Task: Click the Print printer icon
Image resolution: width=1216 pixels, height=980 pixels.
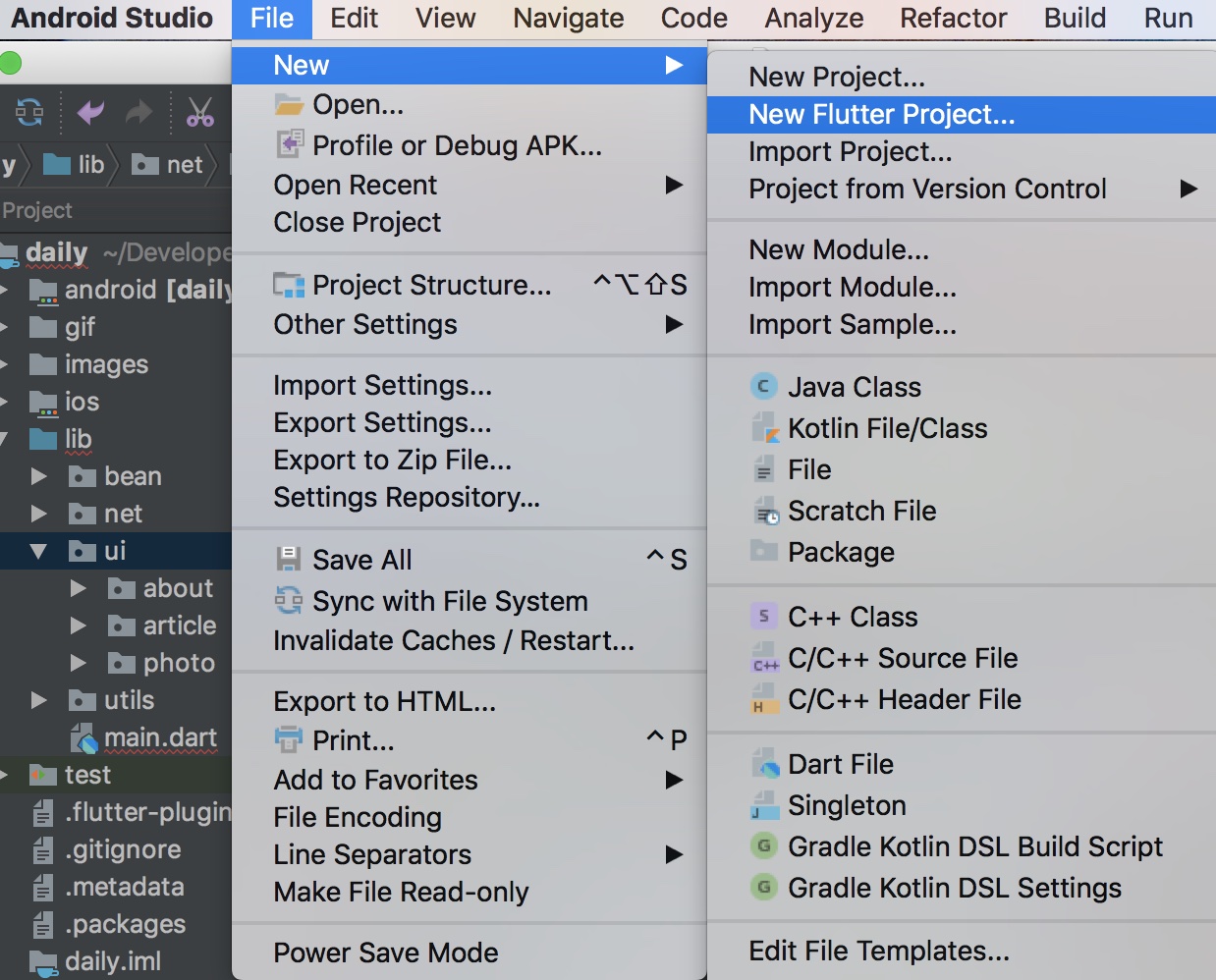Action: pyautogui.click(x=289, y=739)
